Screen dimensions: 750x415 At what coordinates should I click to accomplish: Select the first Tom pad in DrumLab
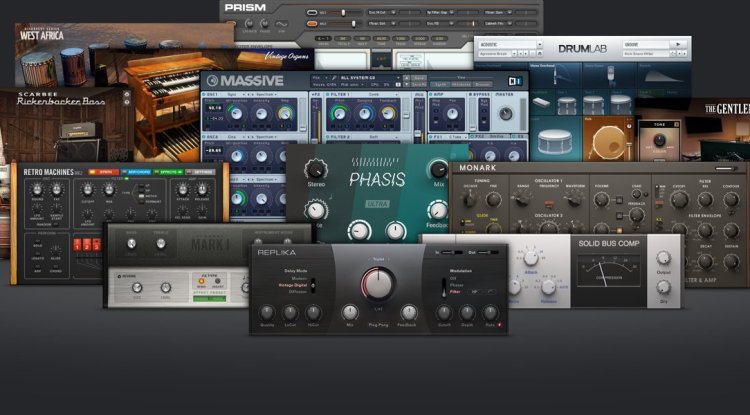(x=568, y=102)
